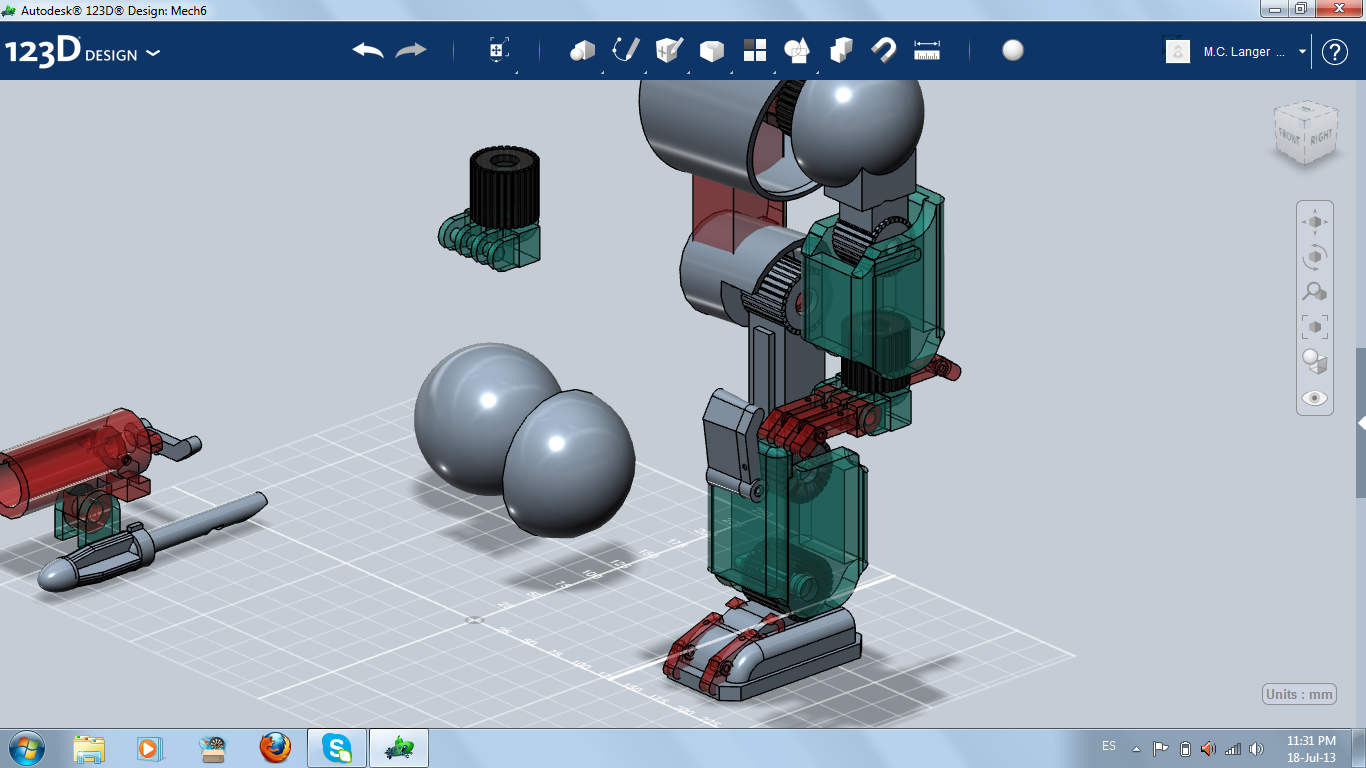
Task: Click the Fit view tool
Action: [x=1315, y=327]
